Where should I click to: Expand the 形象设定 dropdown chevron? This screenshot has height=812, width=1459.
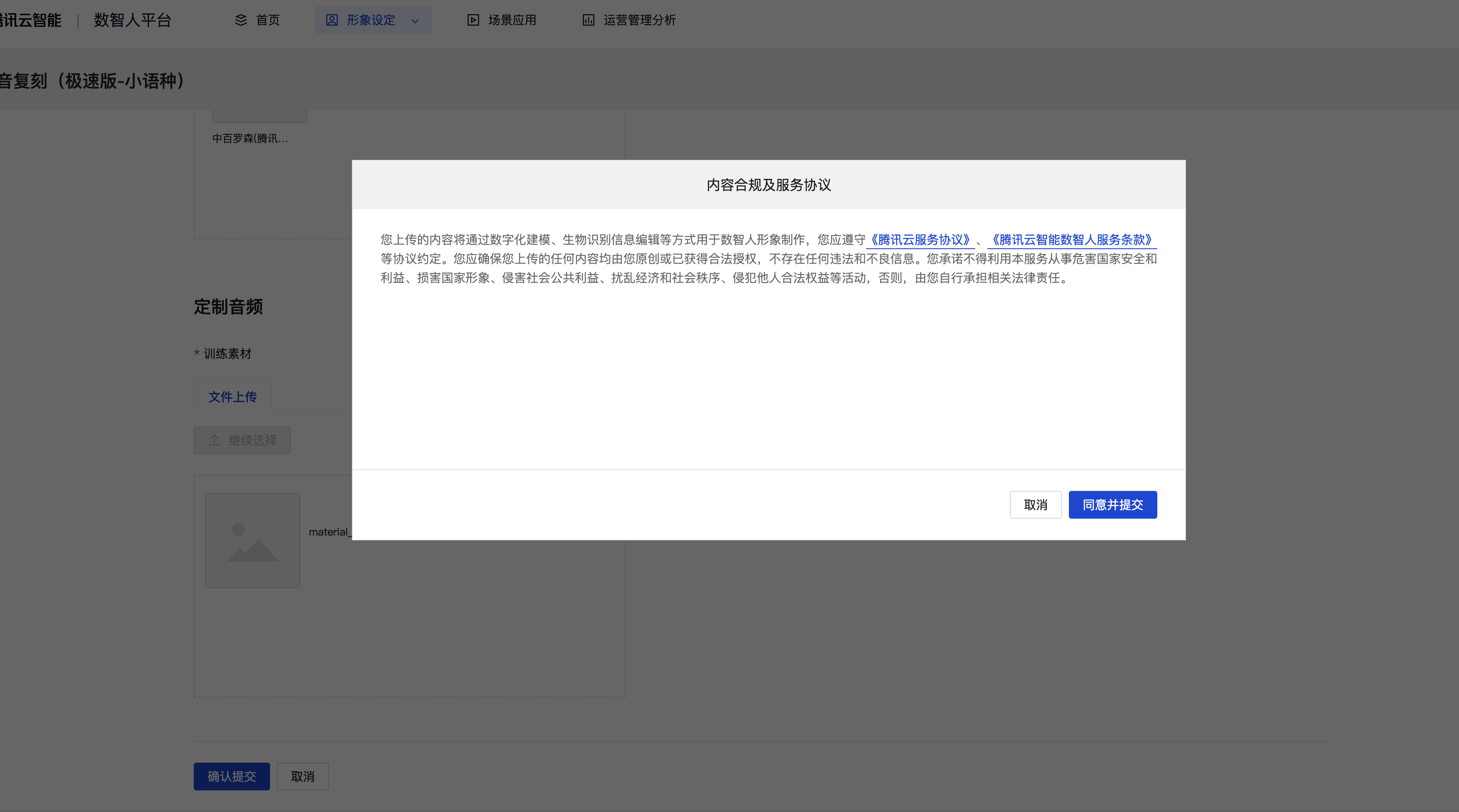[415, 21]
